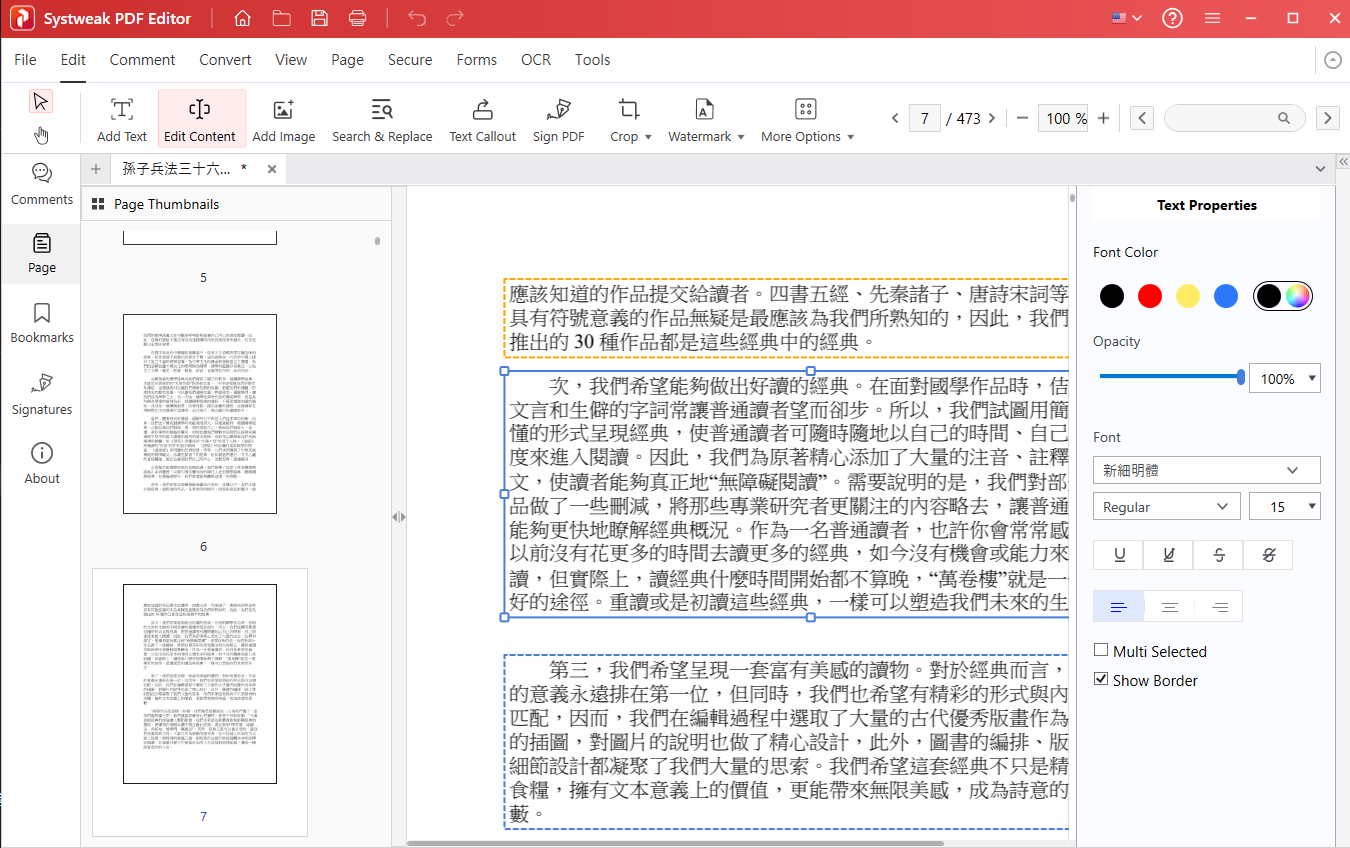Open the Tools menu
The image size is (1350, 848).
pyautogui.click(x=592, y=60)
